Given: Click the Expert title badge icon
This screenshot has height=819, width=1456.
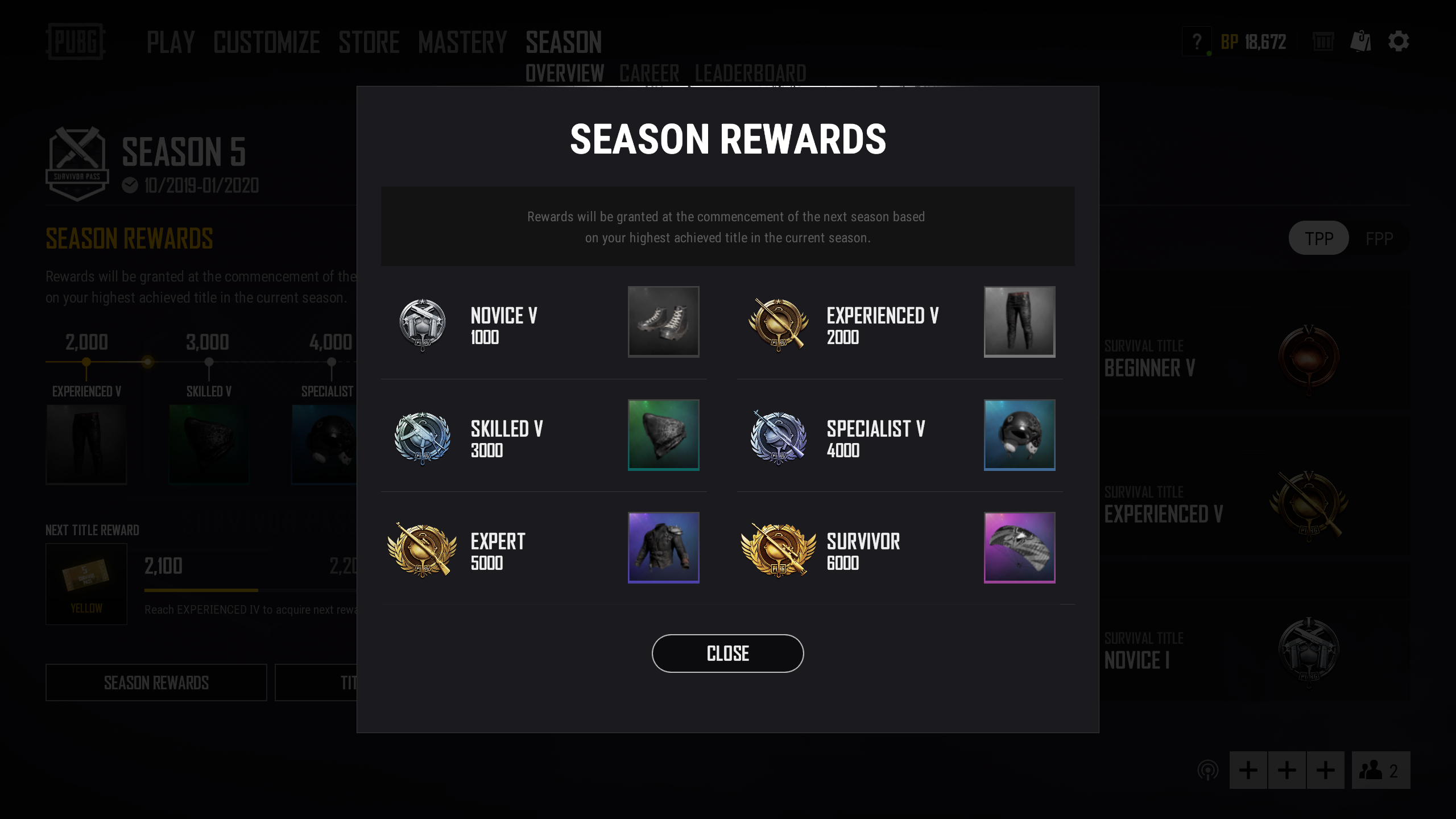Looking at the screenshot, I should pos(422,550).
